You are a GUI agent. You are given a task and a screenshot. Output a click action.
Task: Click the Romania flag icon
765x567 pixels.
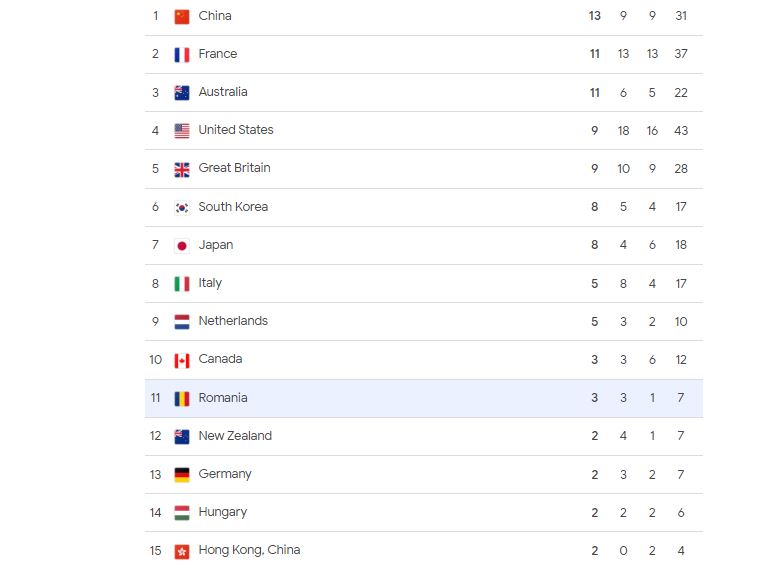(182, 398)
